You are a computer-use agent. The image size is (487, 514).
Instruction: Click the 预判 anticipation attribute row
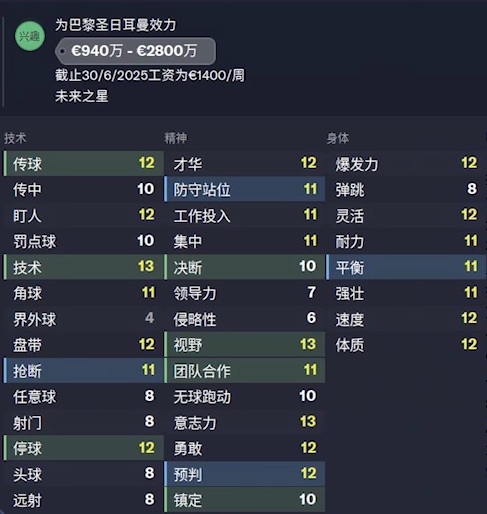coord(244,474)
